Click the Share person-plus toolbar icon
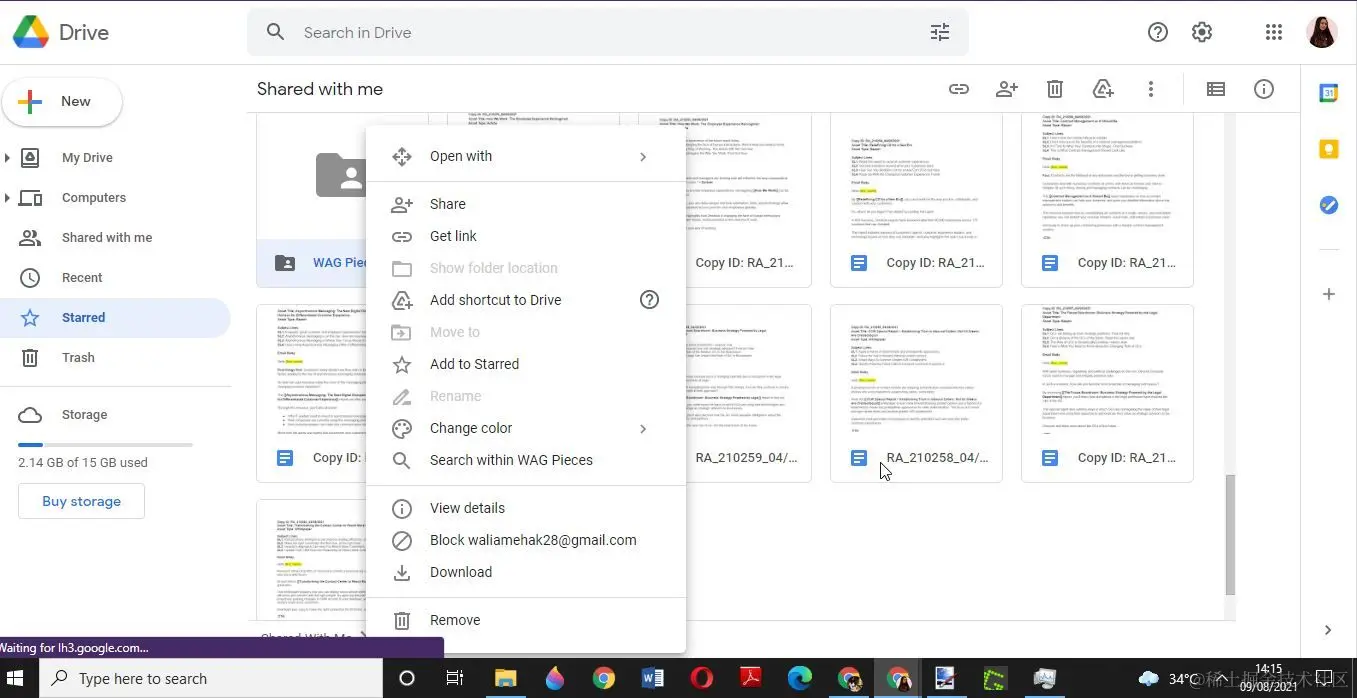This screenshot has width=1357, height=698. pyautogui.click(x=1007, y=89)
